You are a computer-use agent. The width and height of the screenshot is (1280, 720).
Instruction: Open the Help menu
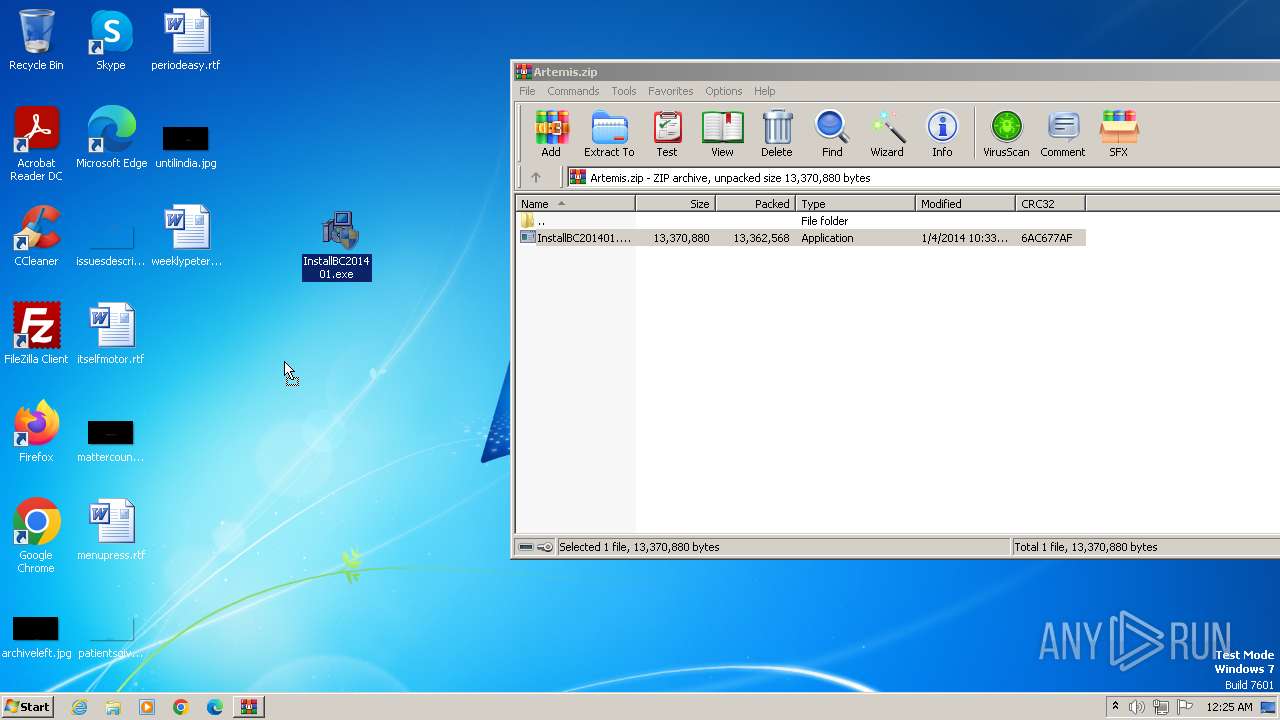764,91
